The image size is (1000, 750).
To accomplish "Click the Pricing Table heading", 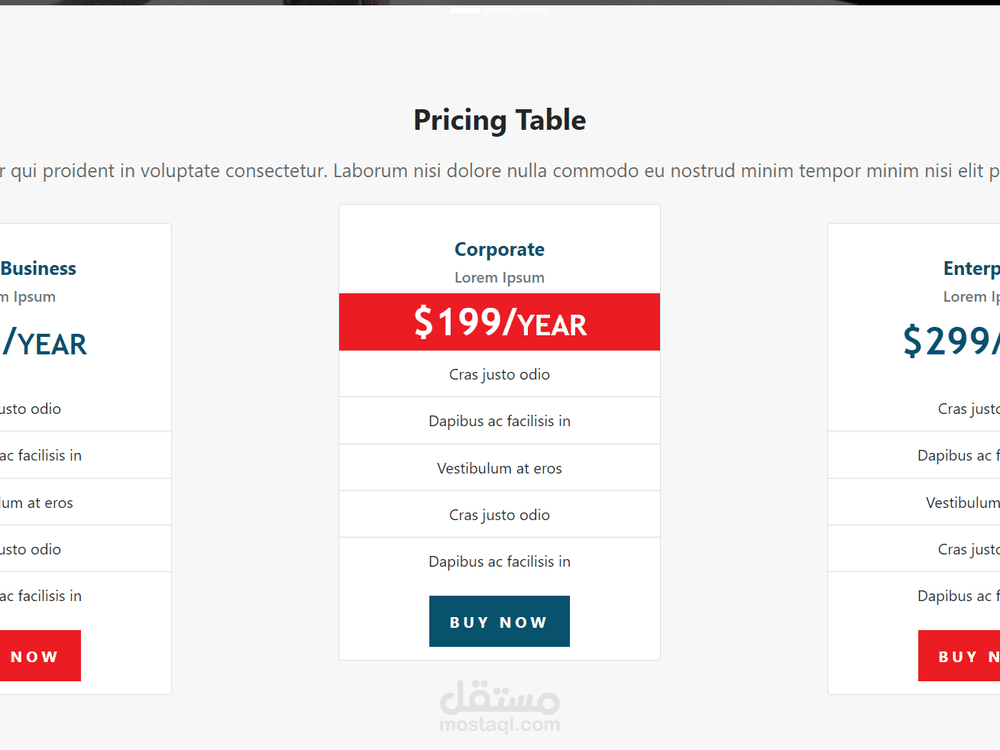I will point(499,120).
